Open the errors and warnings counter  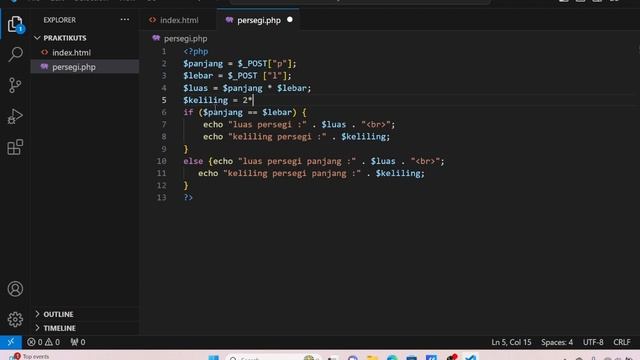pyautogui.click(x=43, y=342)
